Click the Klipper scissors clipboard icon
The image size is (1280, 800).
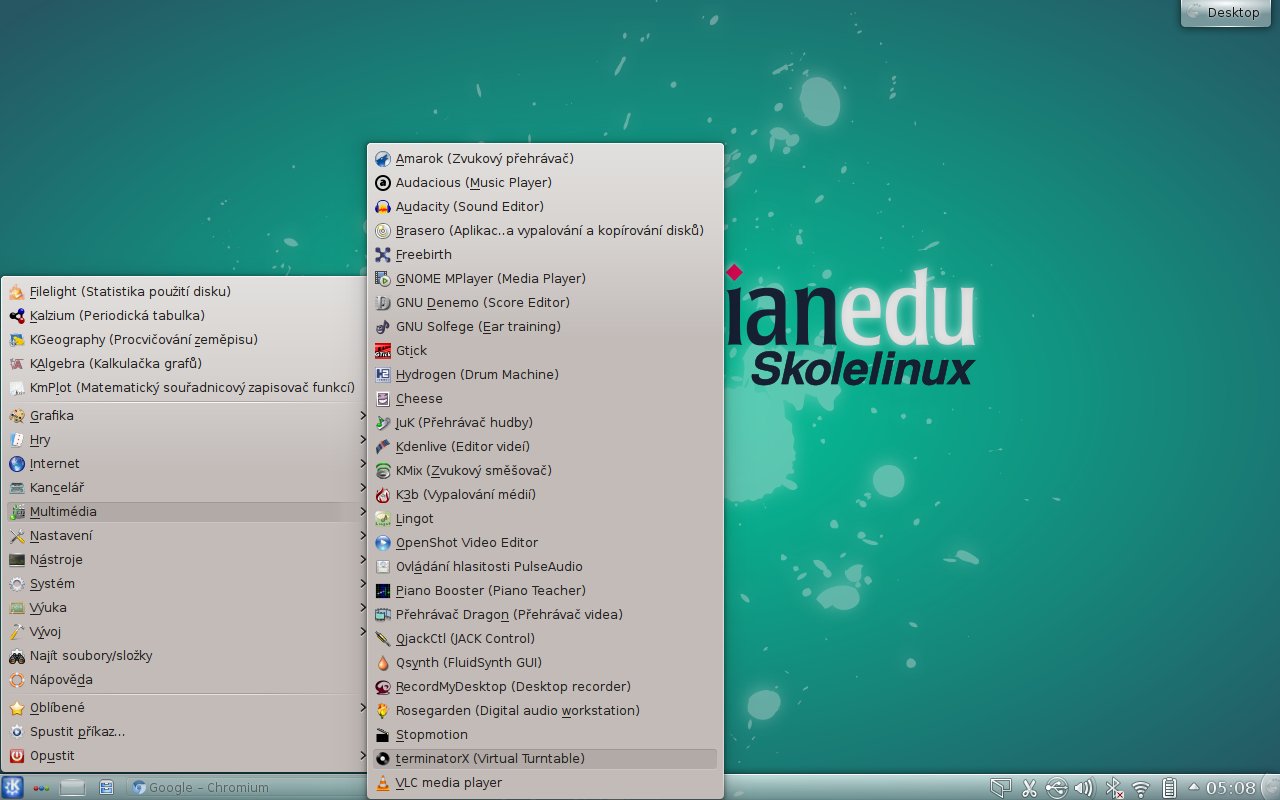(1029, 788)
